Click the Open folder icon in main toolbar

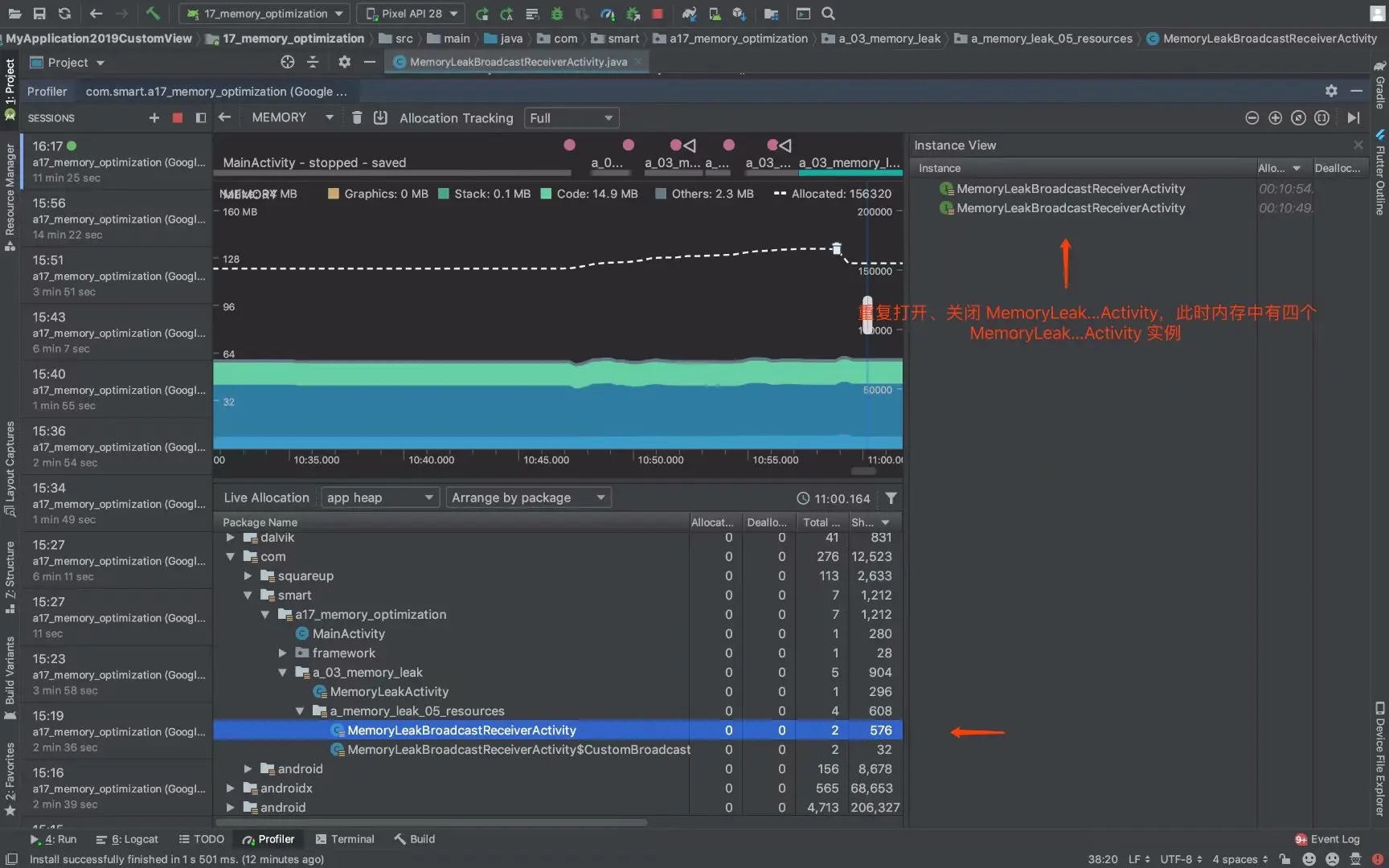tap(14, 14)
